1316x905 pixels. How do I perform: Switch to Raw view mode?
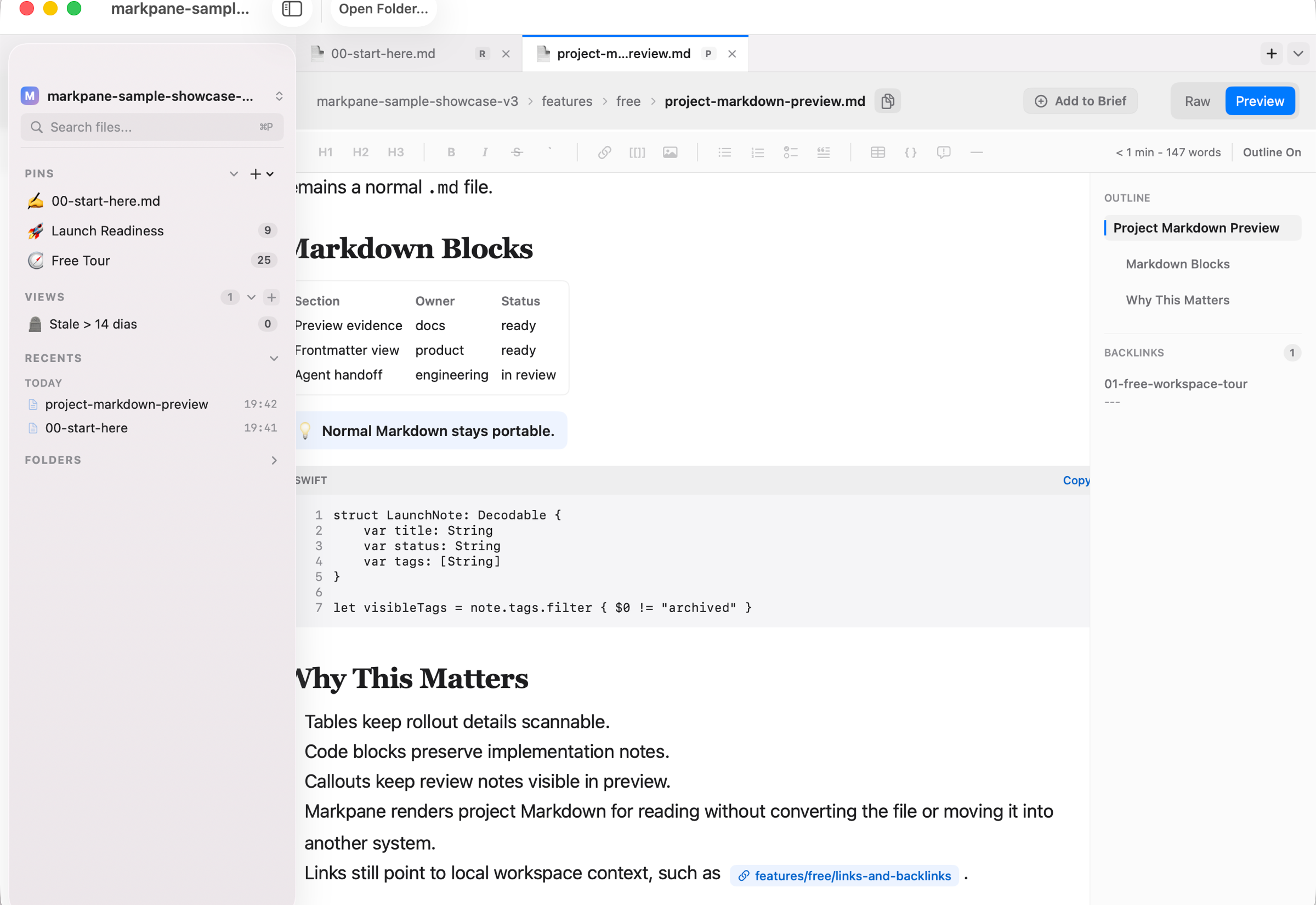(x=1197, y=101)
